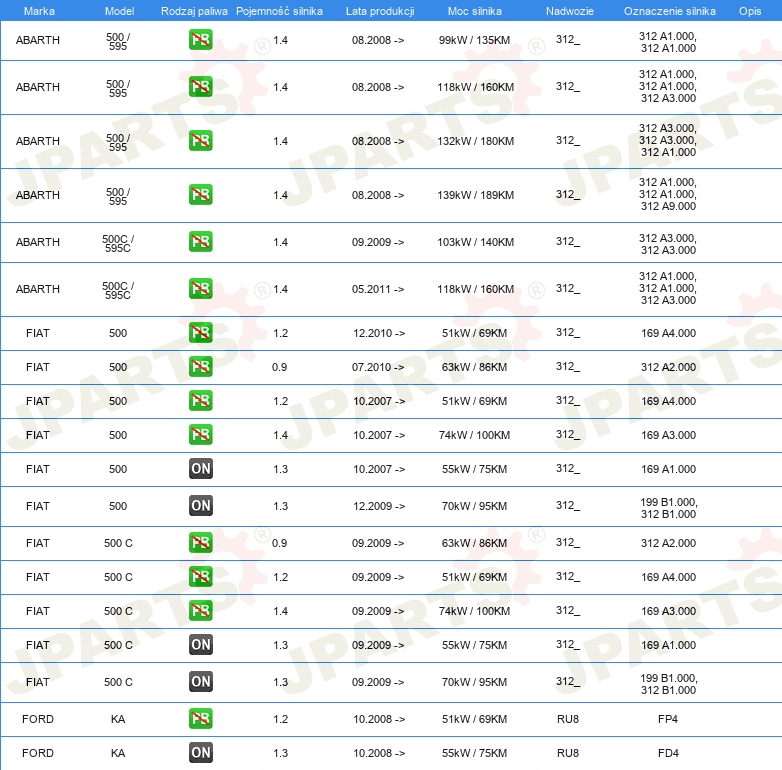Click ON diesel icon in FIAT 500 12.2009 row
Image resolution: width=782 pixels, height=770 pixels.
pos(201,505)
